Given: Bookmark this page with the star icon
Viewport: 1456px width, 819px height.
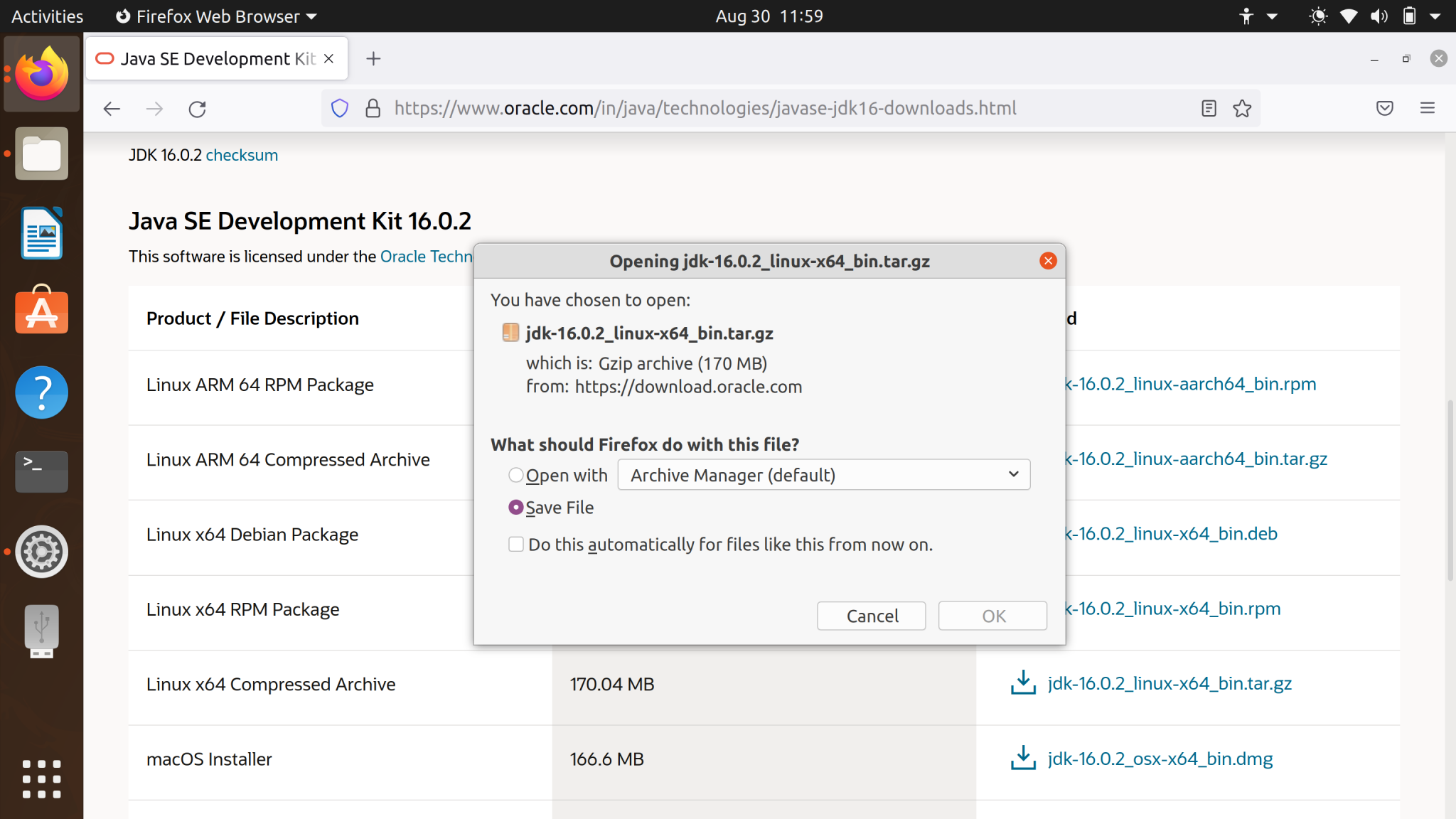Looking at the screenshot, I should click(x=1241, y=108).
